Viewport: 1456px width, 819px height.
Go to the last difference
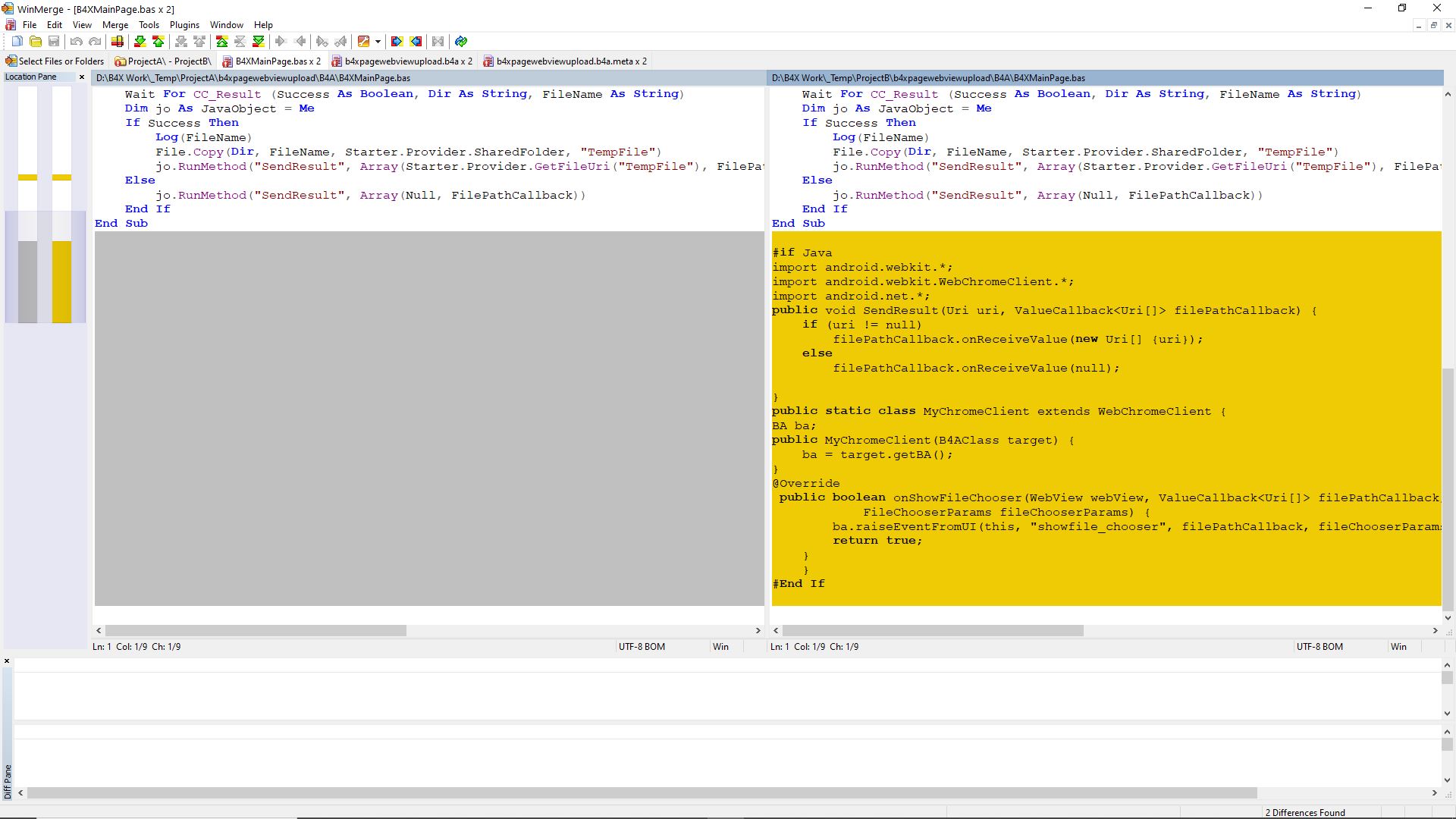(x=259, y=42)
